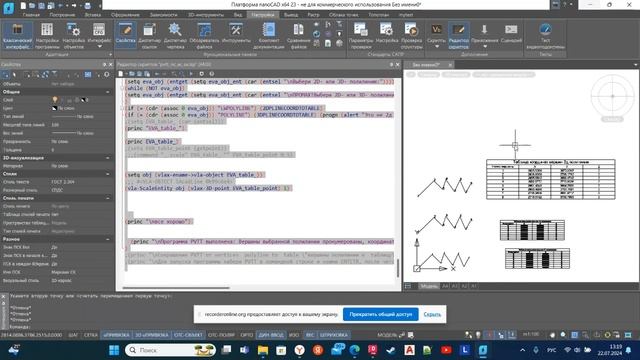Switch to the Построение ribbon tab
640x360 pixels.
[62, 15]
